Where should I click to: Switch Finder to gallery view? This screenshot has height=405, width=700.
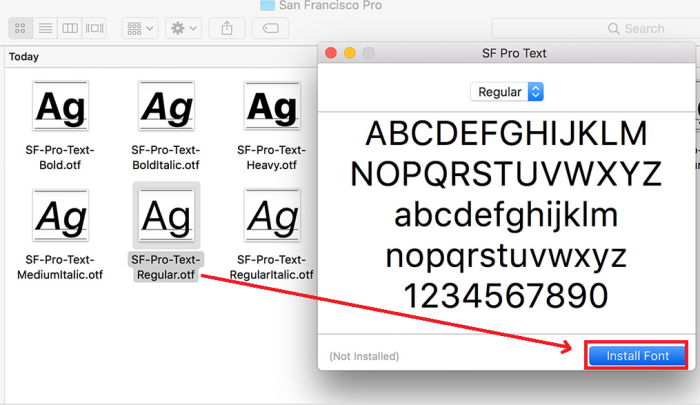(94, 29)
